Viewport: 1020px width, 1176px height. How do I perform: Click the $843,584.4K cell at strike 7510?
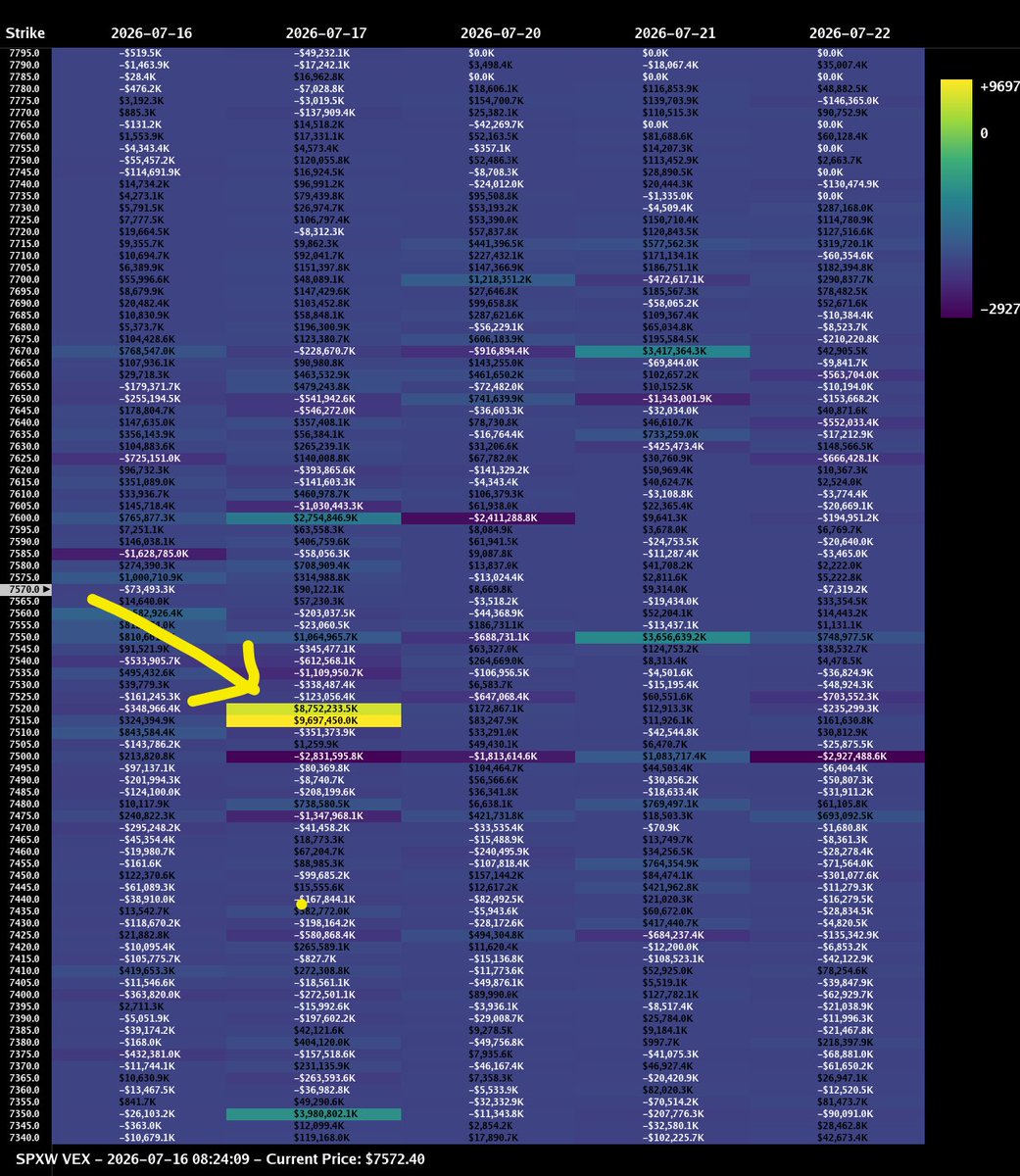point(139,732)
